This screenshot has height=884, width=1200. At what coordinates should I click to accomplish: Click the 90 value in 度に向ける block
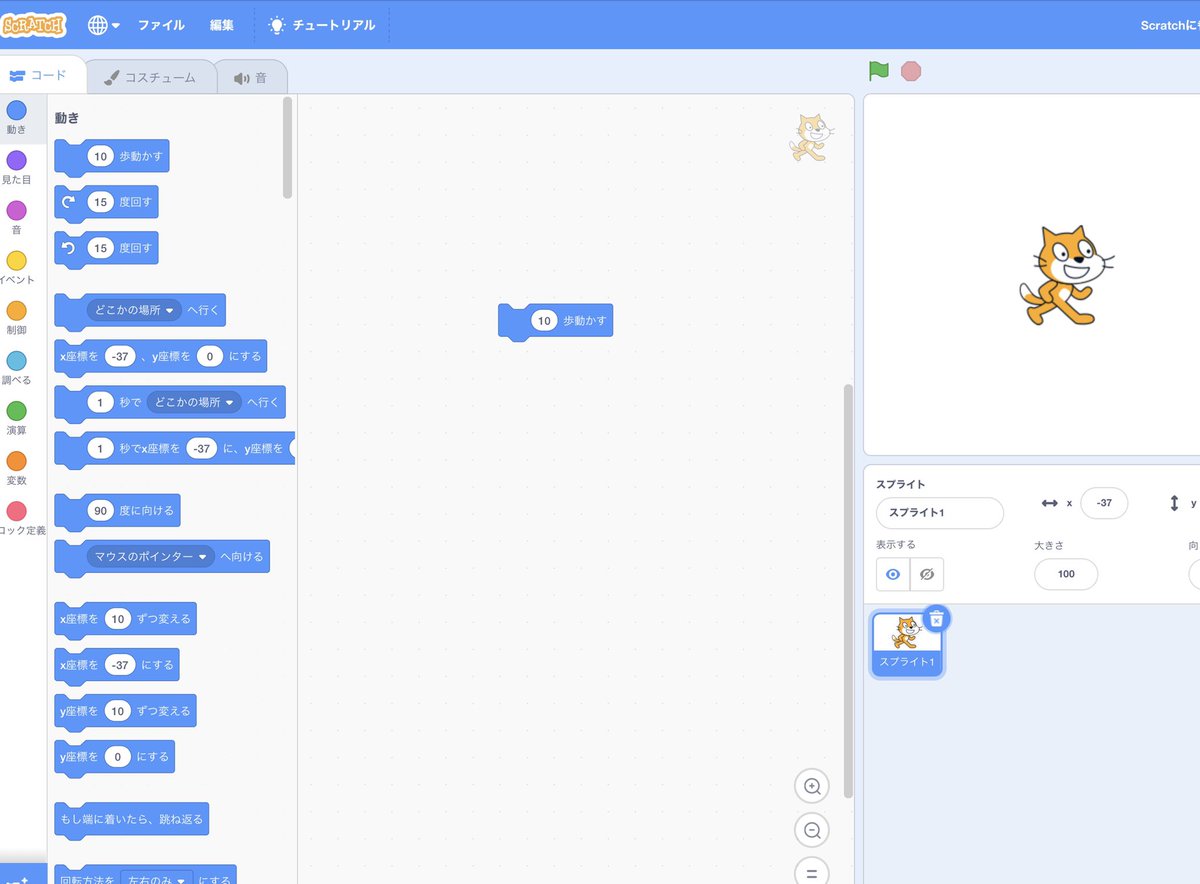pos(100,510)
